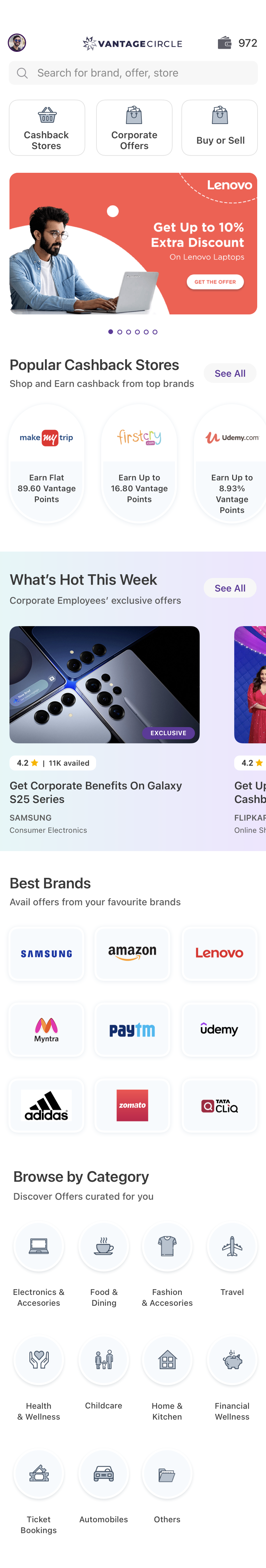See all Popular Cashback Stores
This screenshot has width=266, height=1568.
[229, 373]
